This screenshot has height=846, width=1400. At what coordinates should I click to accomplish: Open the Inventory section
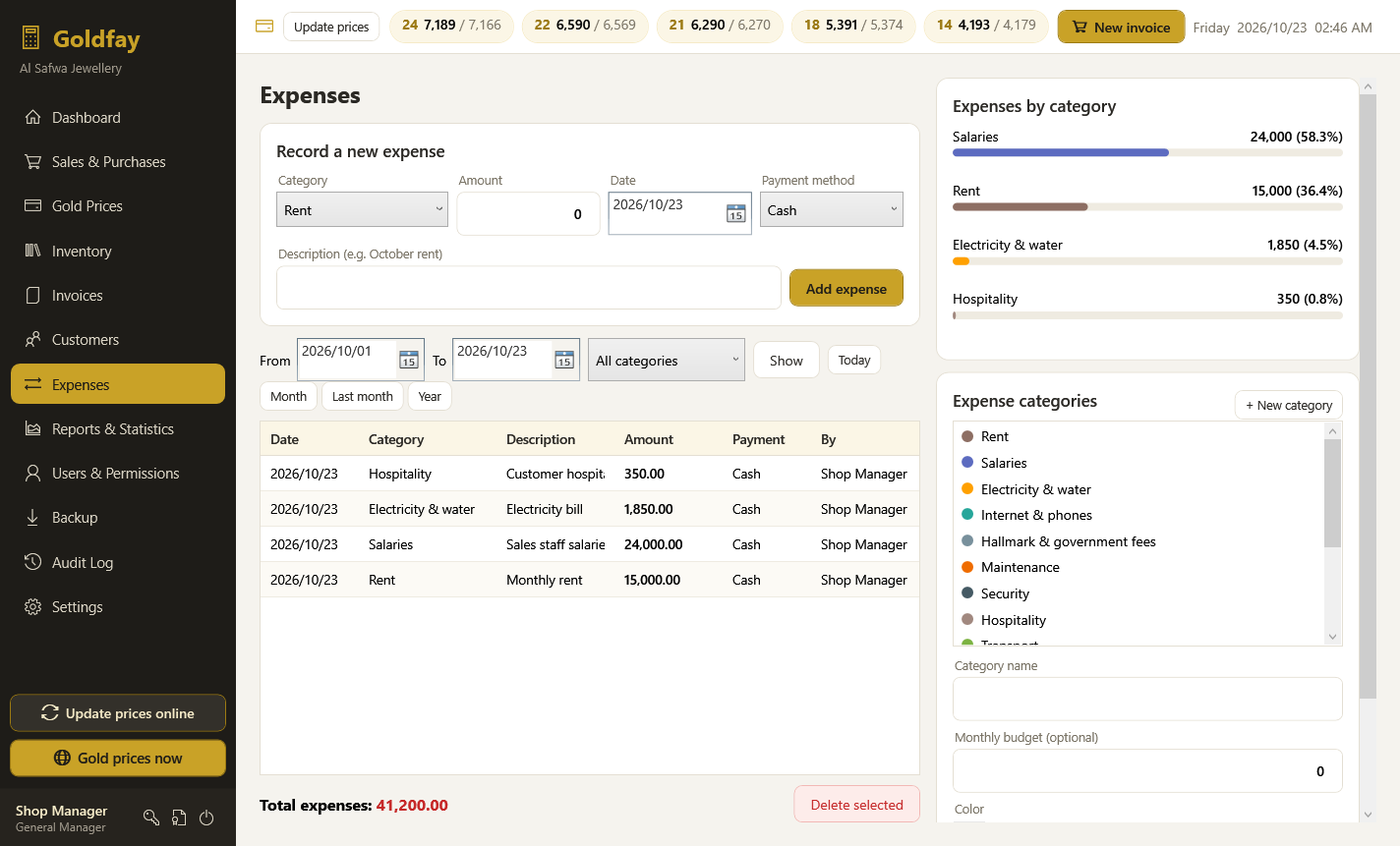(118, 252)
